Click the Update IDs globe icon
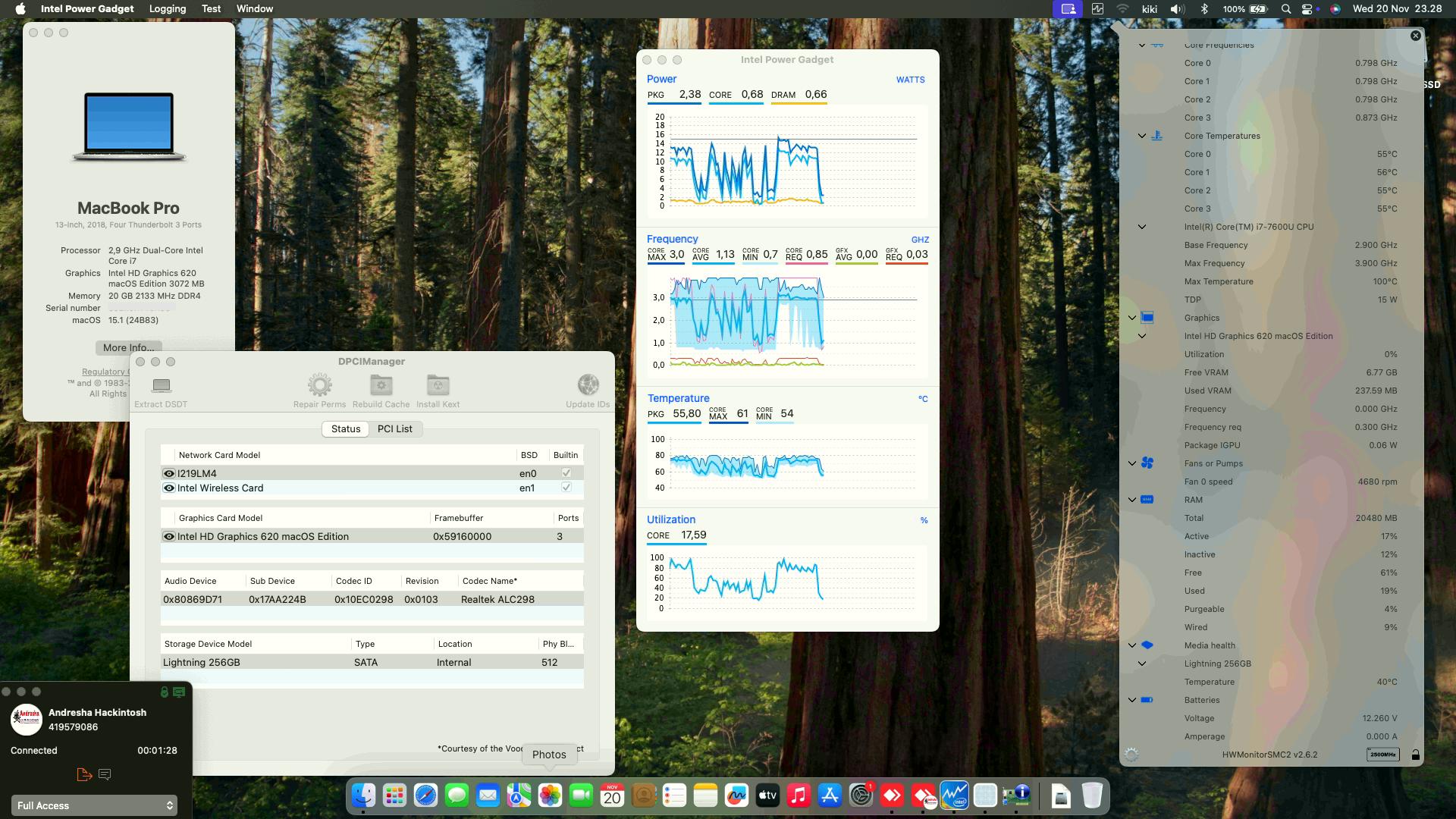 click(588, 385)
